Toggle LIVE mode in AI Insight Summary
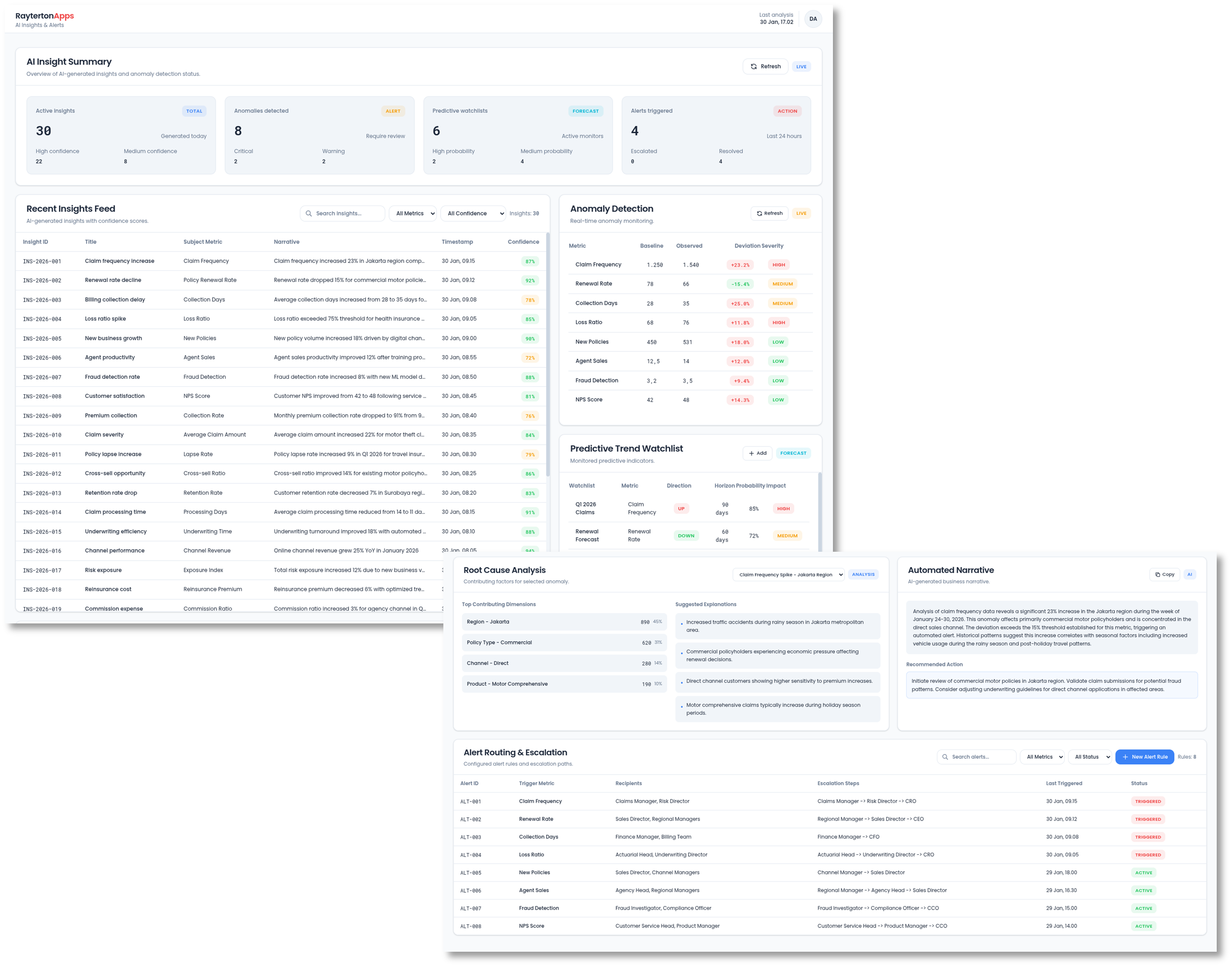Image resolution: width=1232 pixels, height=967 pixels. [x=801, y=66]
